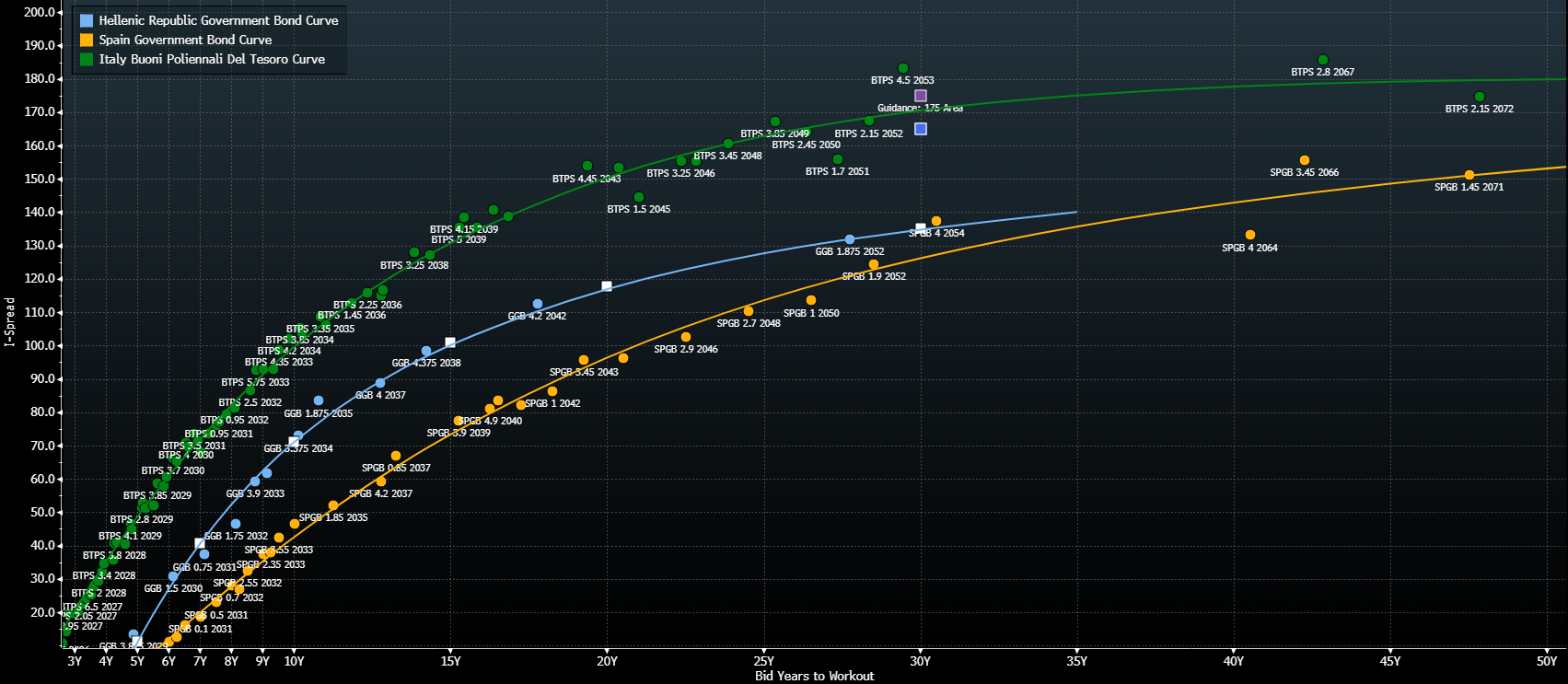This screenshot has width=1568, height=684.
Task: Click the GGB 1.875 2035 blue data point
Action: (319, 400)
